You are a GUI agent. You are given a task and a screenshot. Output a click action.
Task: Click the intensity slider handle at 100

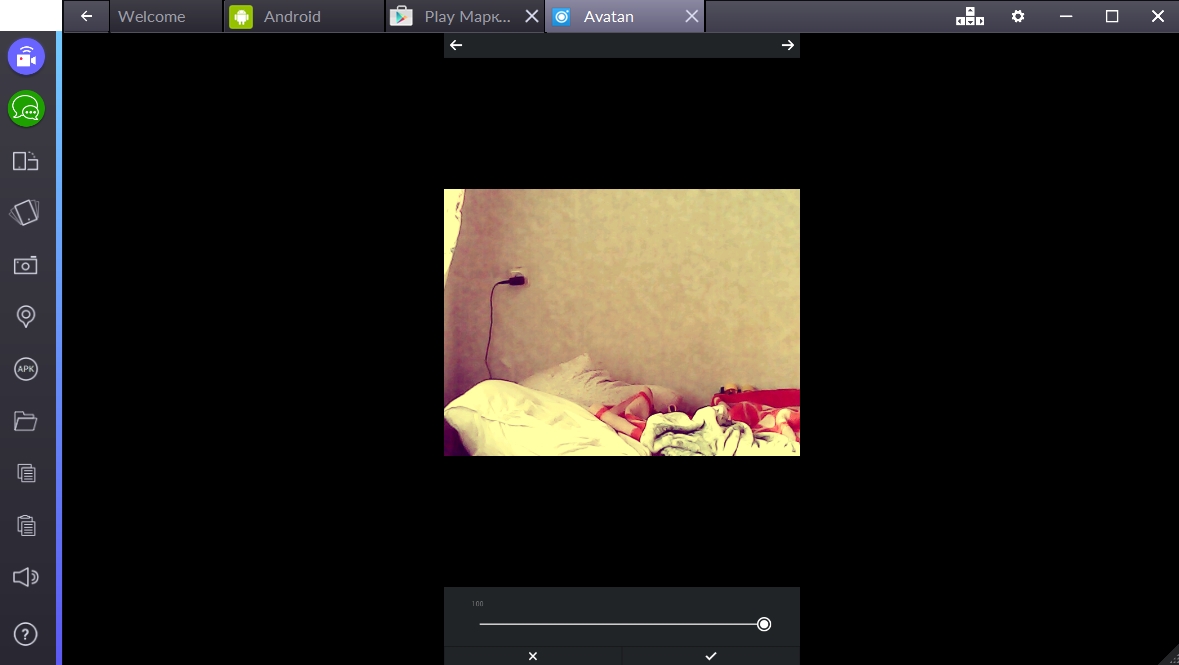tap(764, 624)
